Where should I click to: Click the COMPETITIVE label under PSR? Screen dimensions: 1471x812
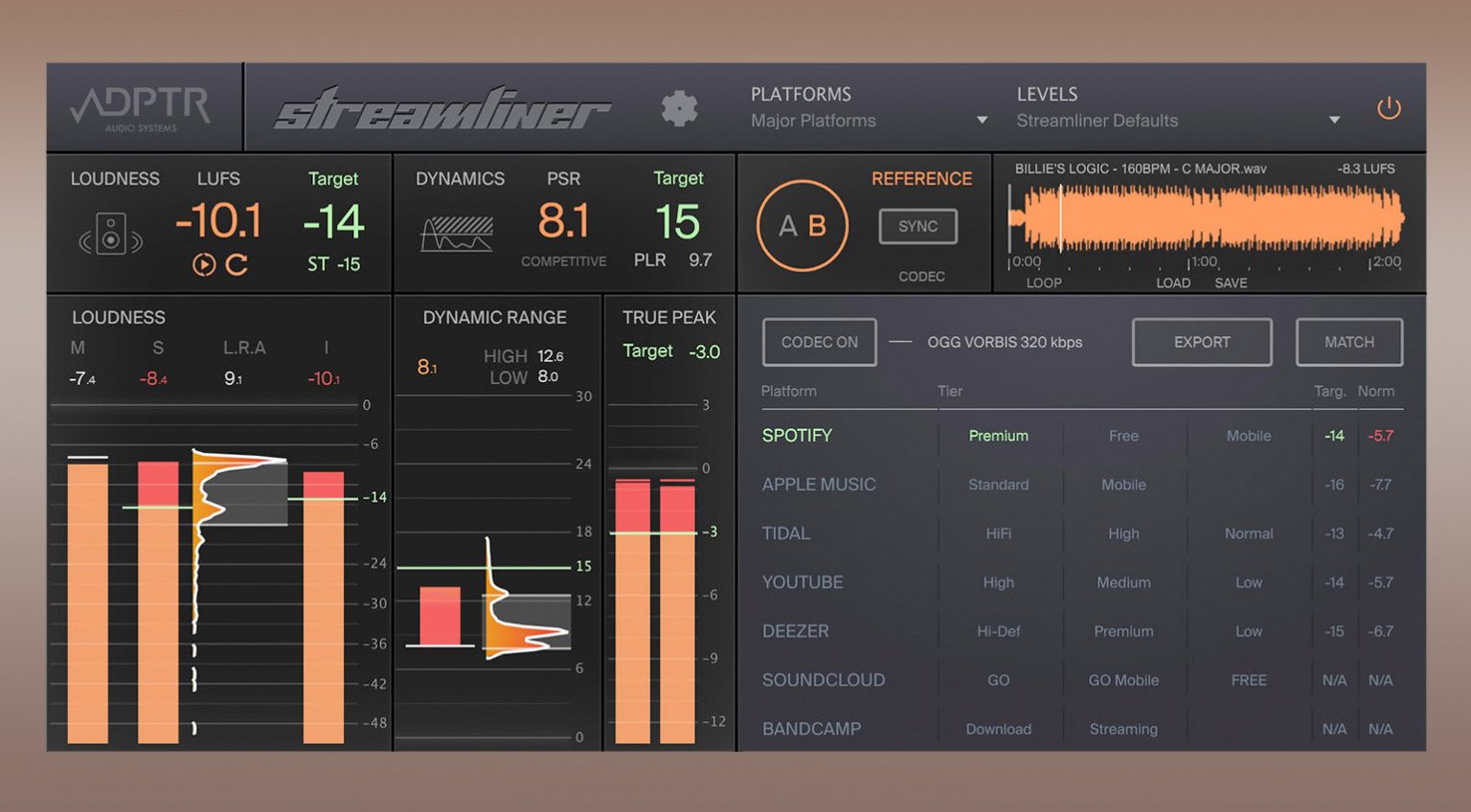pyautogui.click(x=563, y=260)
